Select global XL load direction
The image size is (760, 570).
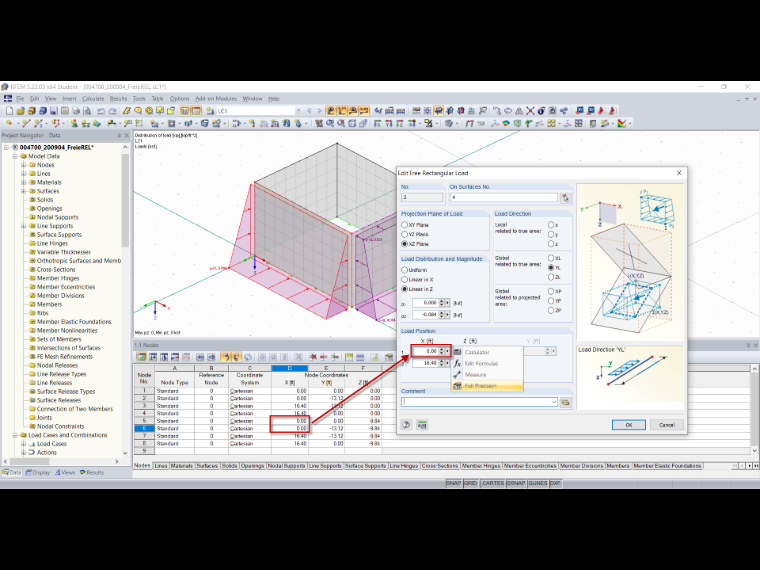coord(551,258)
